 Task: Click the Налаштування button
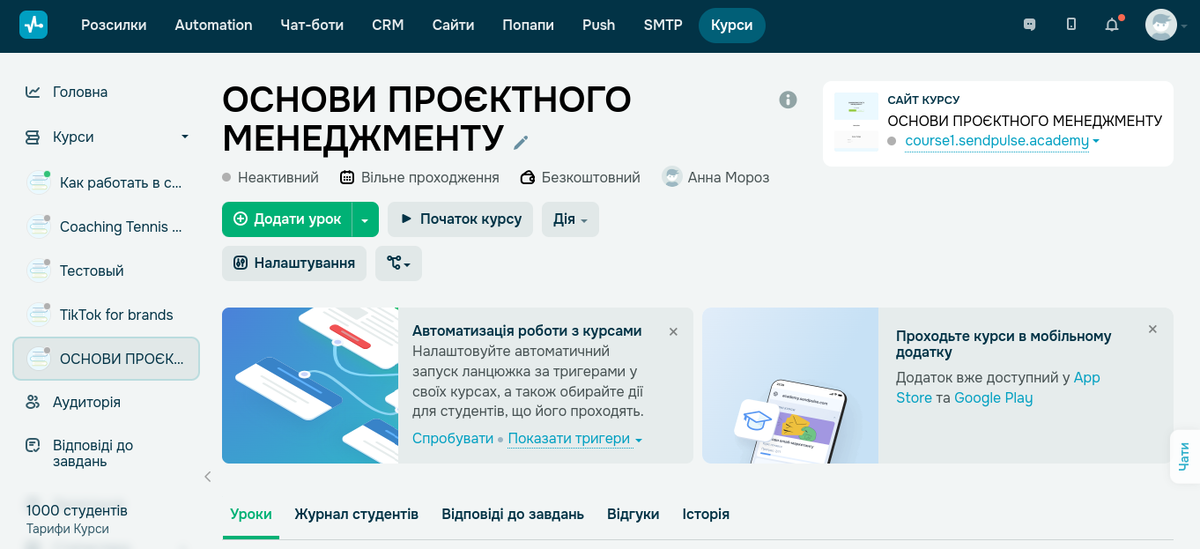pyautogui.click(x=294, y=263)
